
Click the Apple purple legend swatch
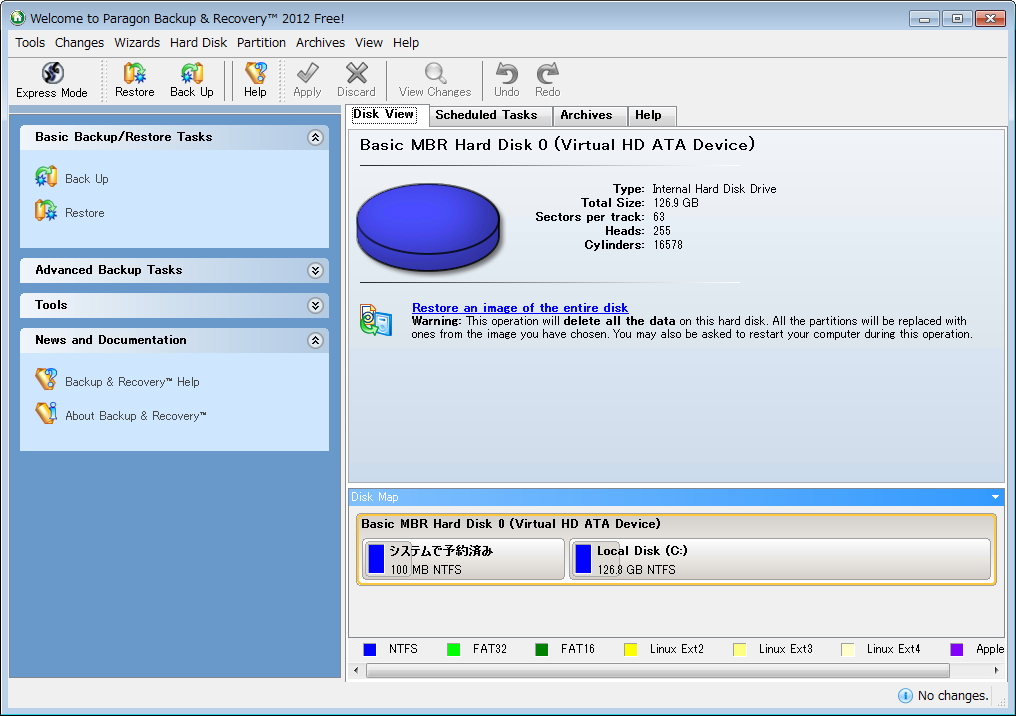pos(956,649)
